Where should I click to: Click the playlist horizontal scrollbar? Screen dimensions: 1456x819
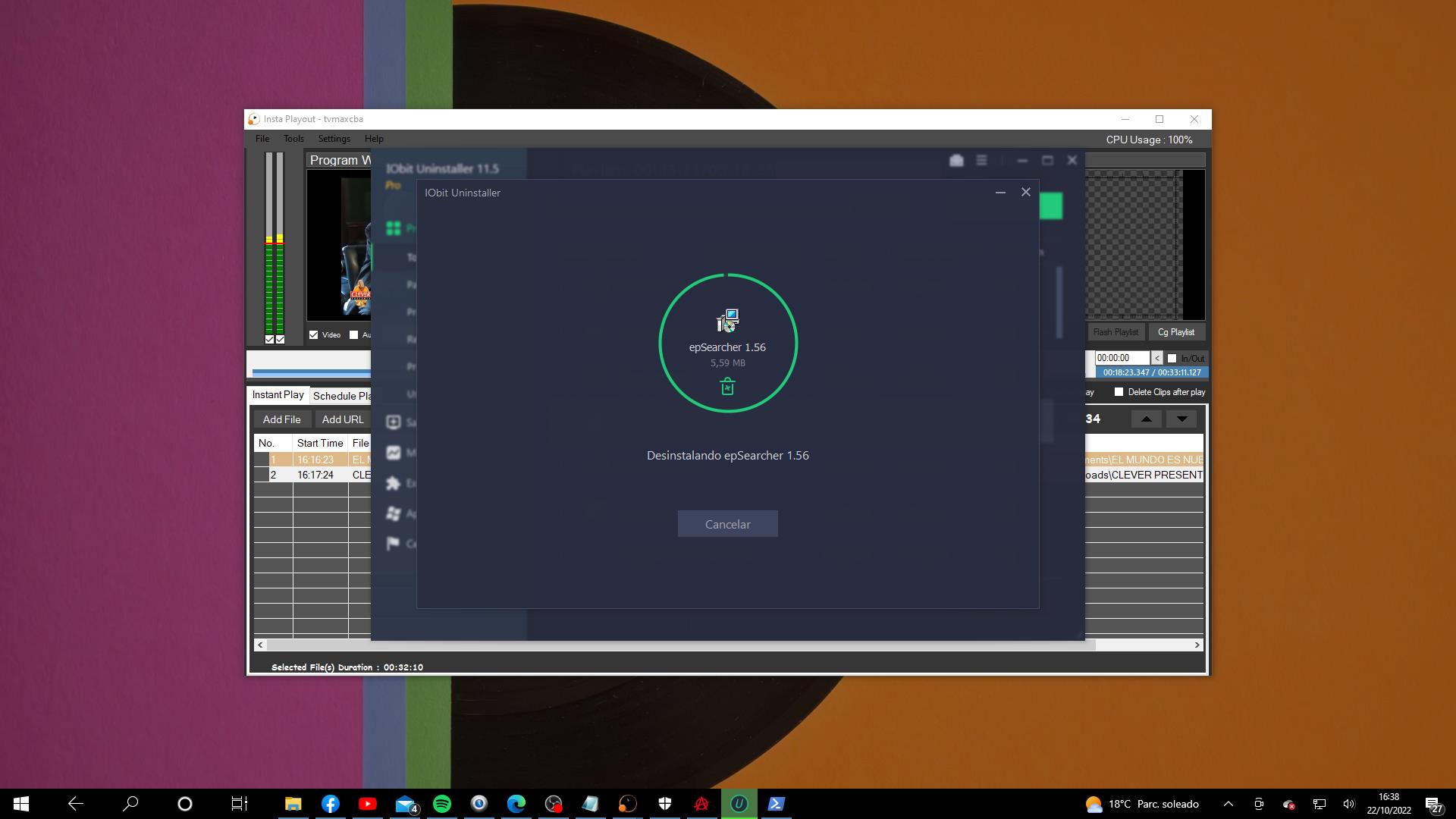pyautogui.click(x=682, y=645)
